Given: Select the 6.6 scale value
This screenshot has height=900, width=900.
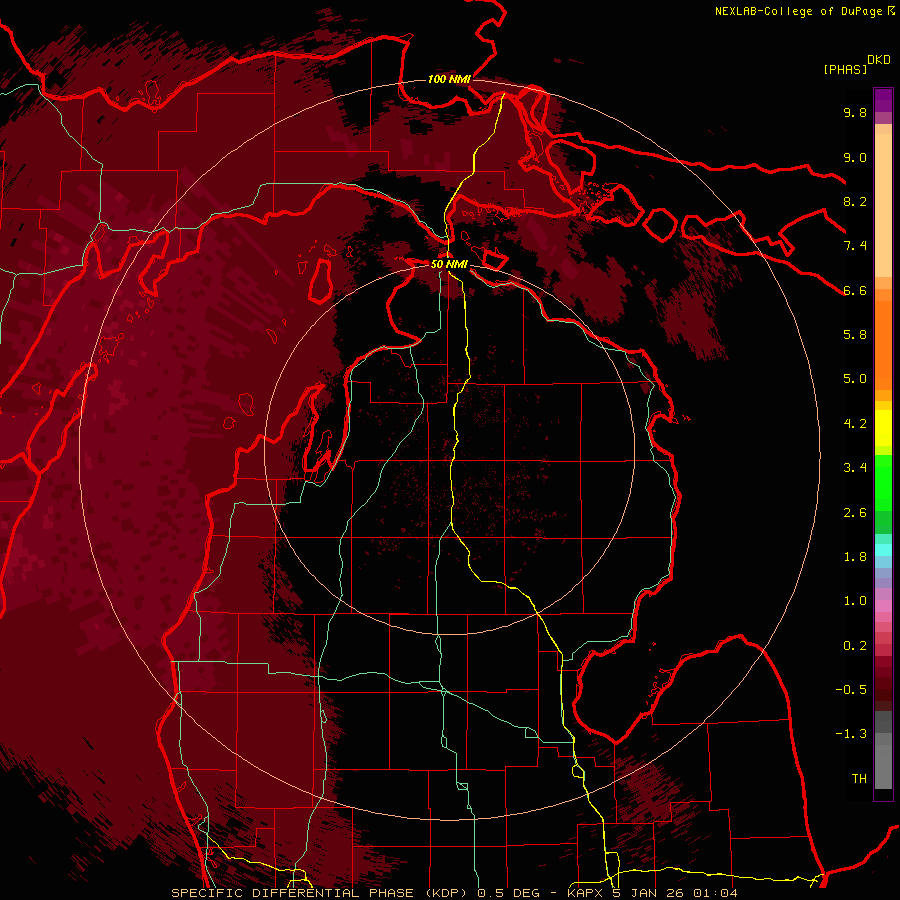Looking at the screenshot, I should (855, 290).
